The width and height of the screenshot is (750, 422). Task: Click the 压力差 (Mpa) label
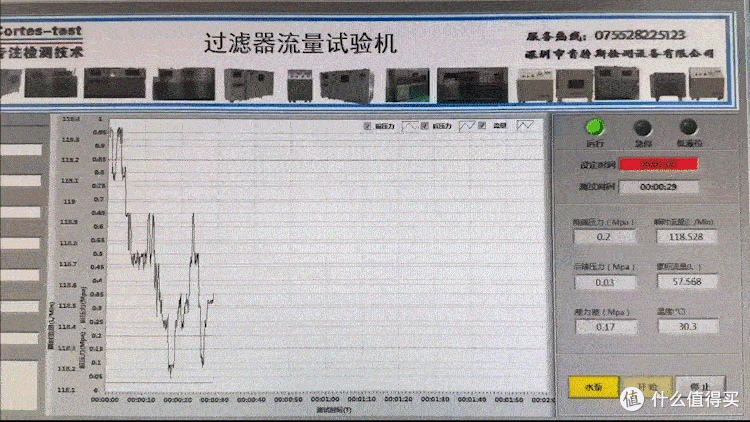coord(602,312)
